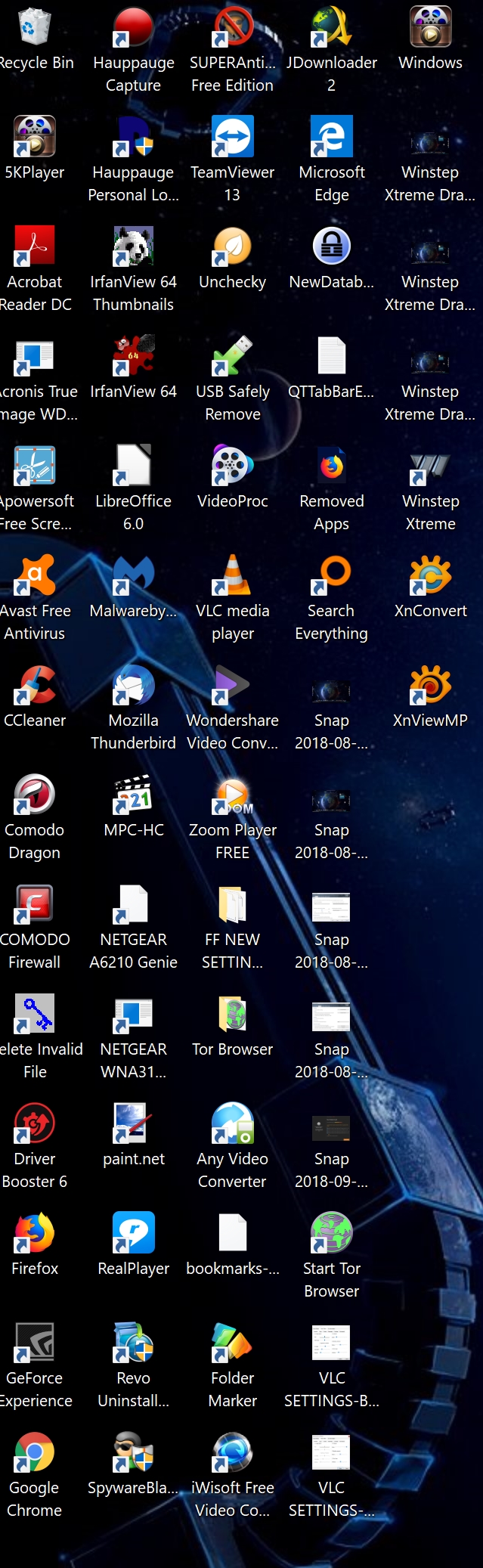Click the QTTabBarE... document file
Image resolution: width=483 pixels, height=1568 pixels.
click(331, 357)
